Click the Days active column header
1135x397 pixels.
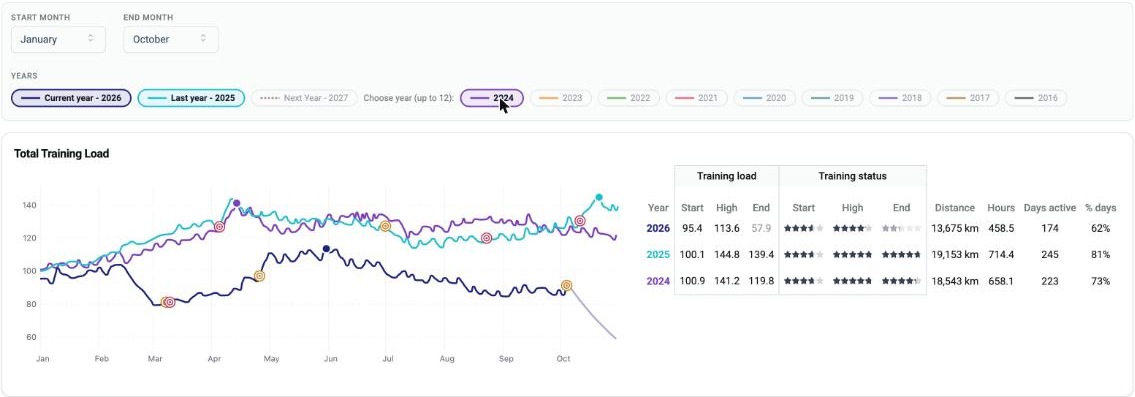(x=1050, y=208)
